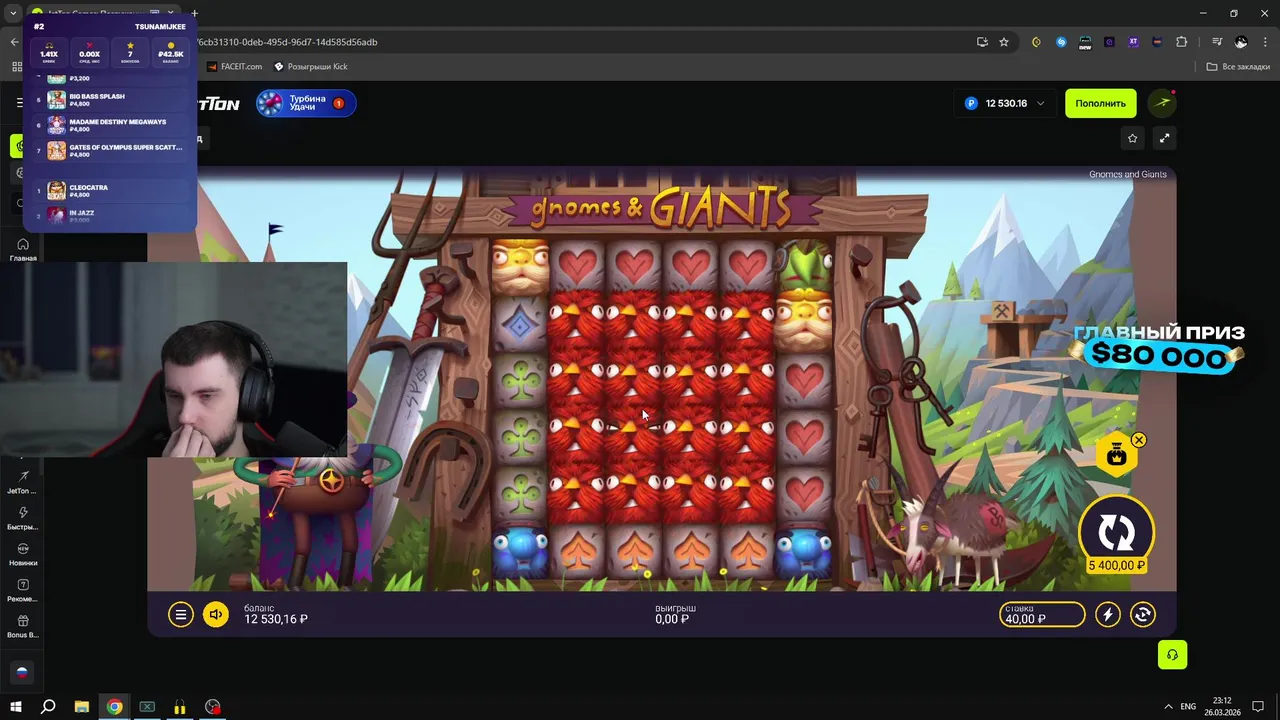
Task: Open the Xbox Game Bar taskbar icon
Action: pyautogui.click(x=147, y=707)
